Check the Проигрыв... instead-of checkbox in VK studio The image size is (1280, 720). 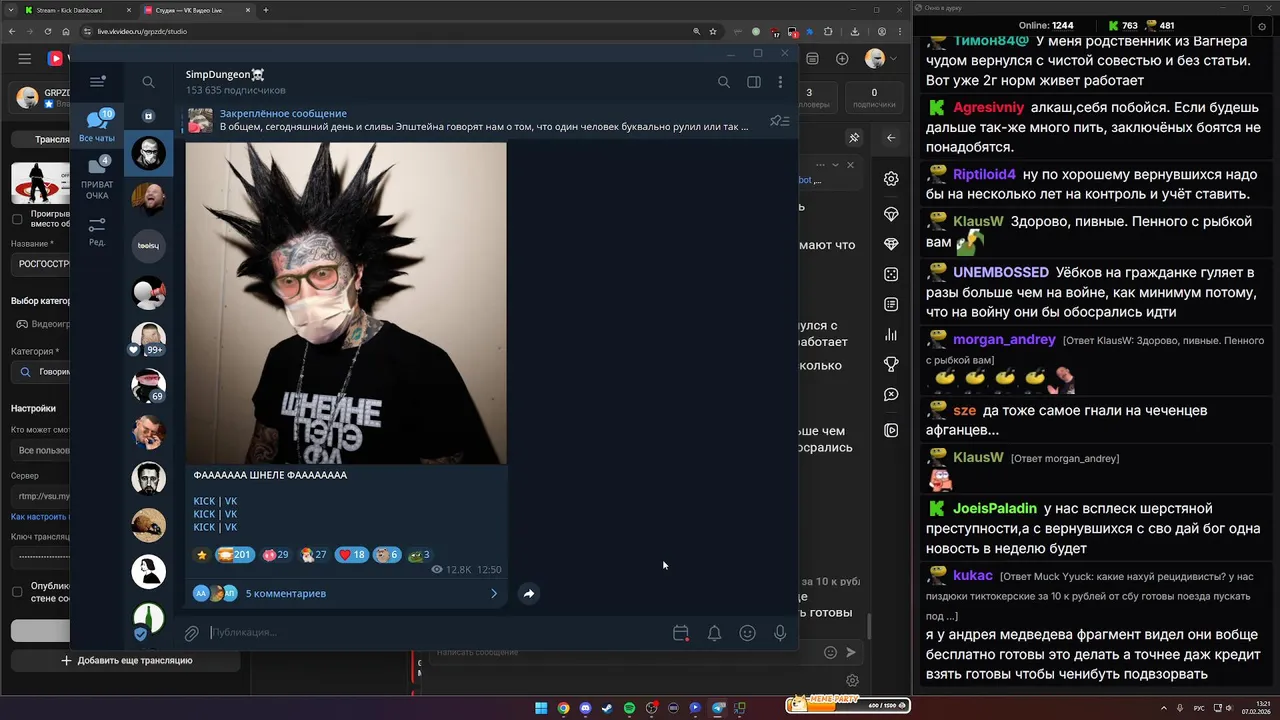pos(17,218)
